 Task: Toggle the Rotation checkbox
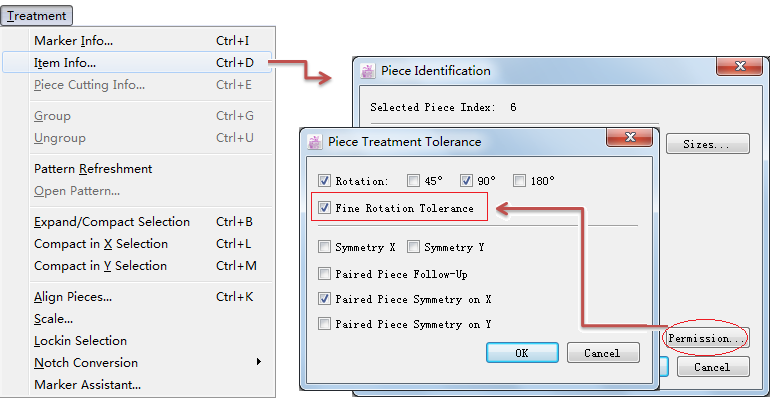pyautogui.click(x=324, y=181)
